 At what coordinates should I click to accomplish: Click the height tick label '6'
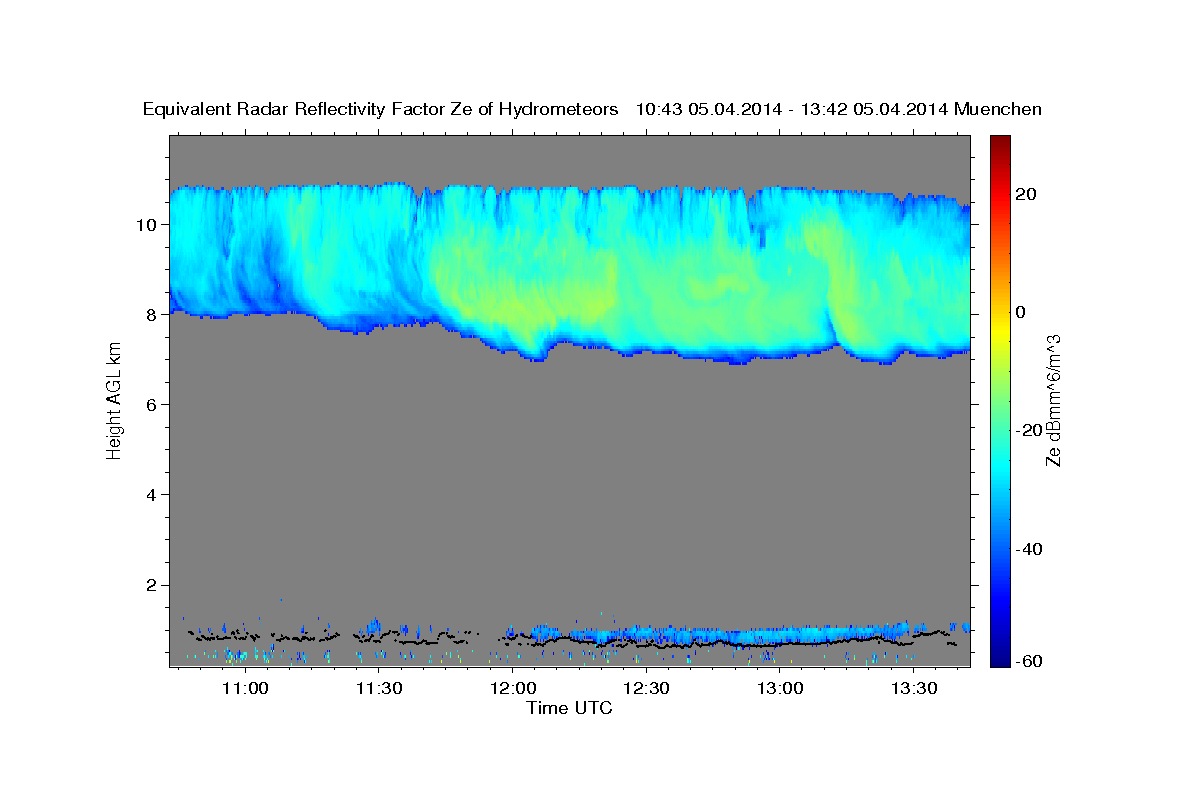pos(153,405)
